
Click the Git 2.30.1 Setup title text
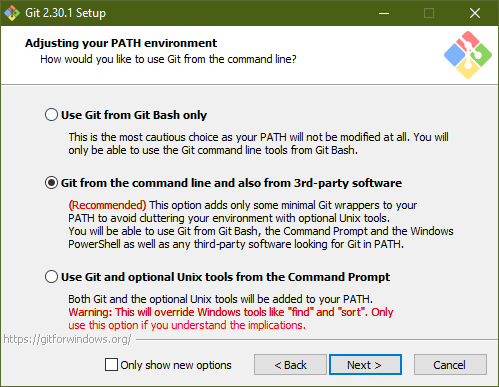pos(65,13)
